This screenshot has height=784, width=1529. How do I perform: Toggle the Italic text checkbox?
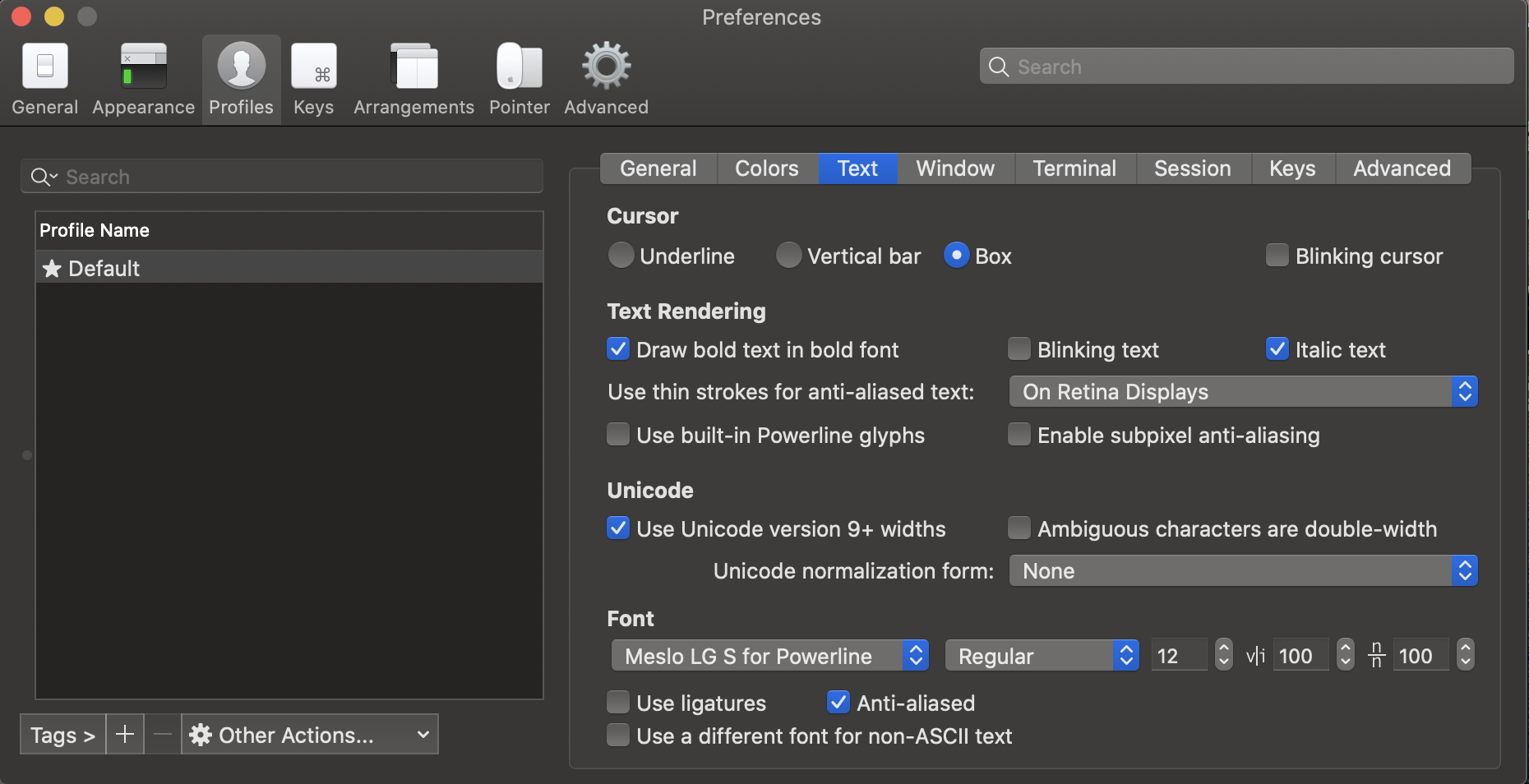tap(1277, 349)
